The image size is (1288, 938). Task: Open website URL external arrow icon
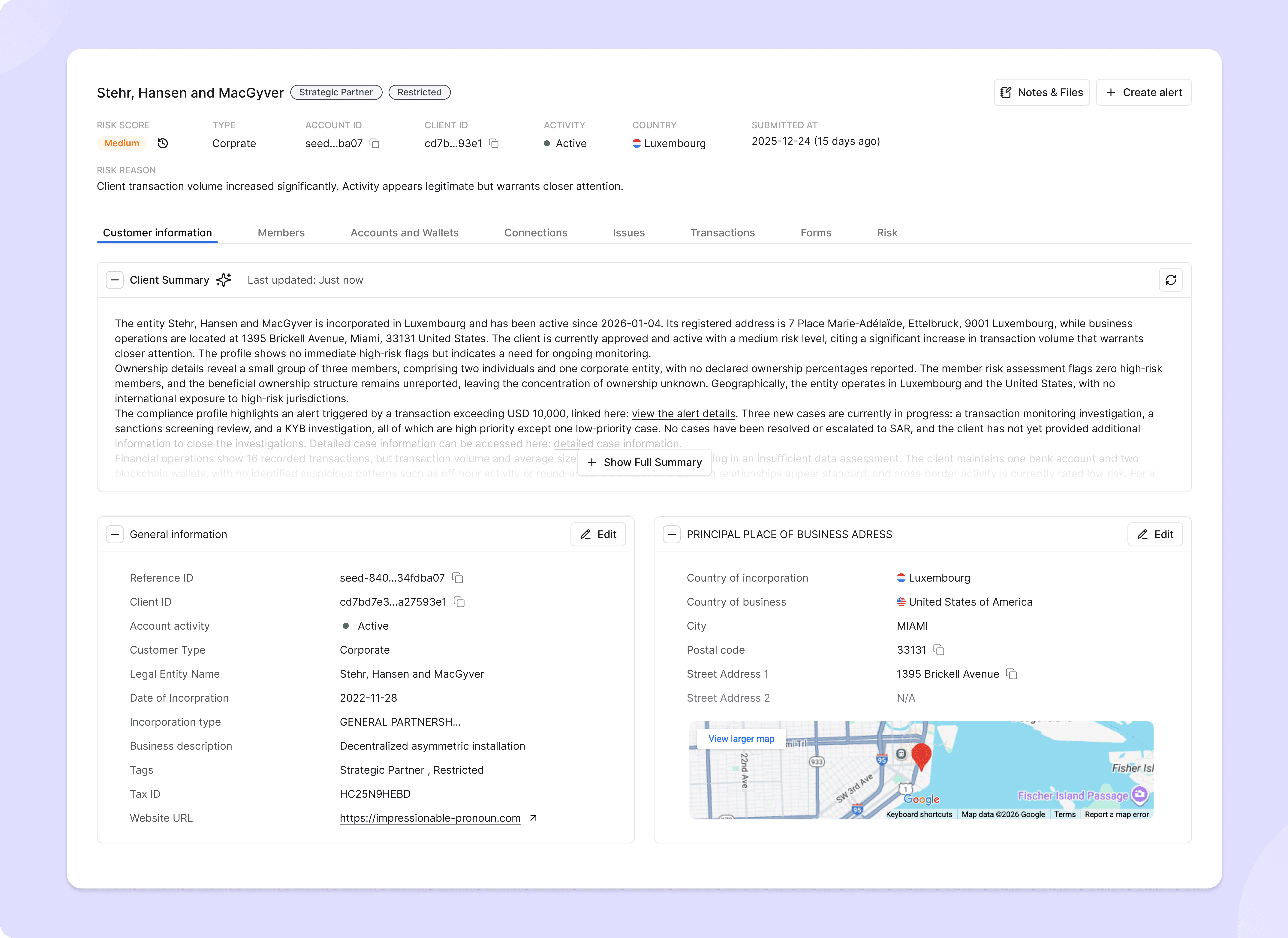533,818
